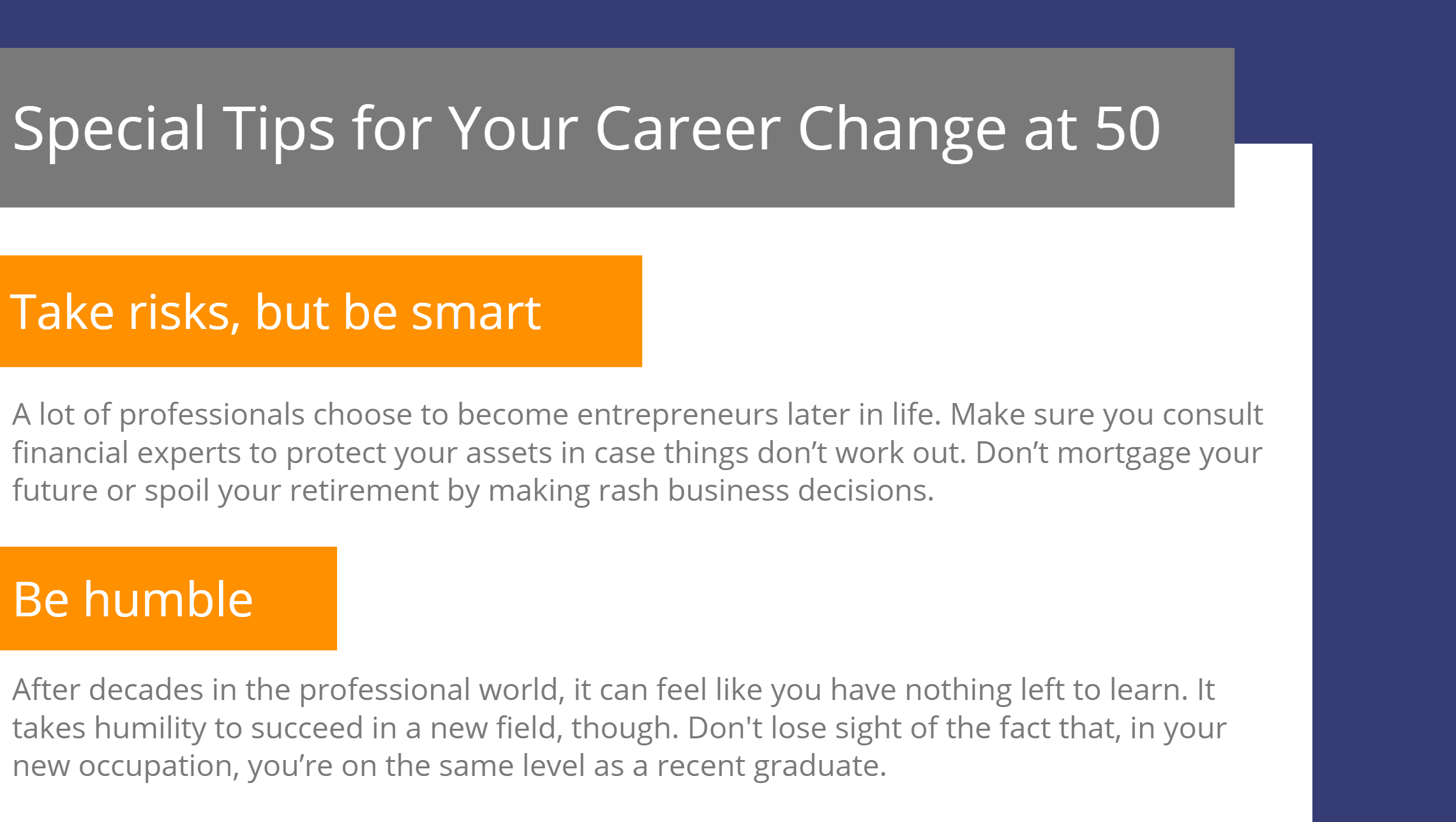Click the slide title about Career Change
The image size is (1456, 822).
pos(586,128)
